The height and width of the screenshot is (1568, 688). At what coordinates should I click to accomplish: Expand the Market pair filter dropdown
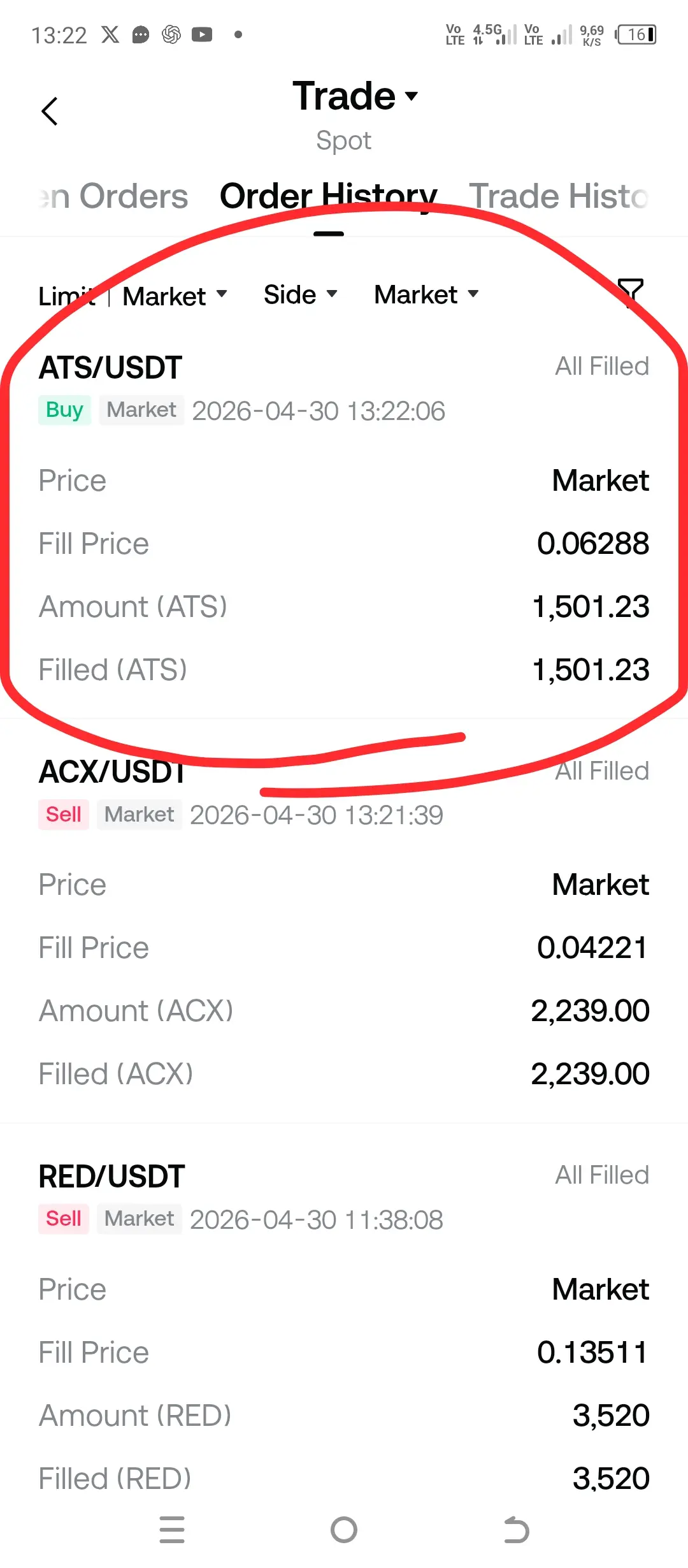pyautogui.click(x=426, y=294)
